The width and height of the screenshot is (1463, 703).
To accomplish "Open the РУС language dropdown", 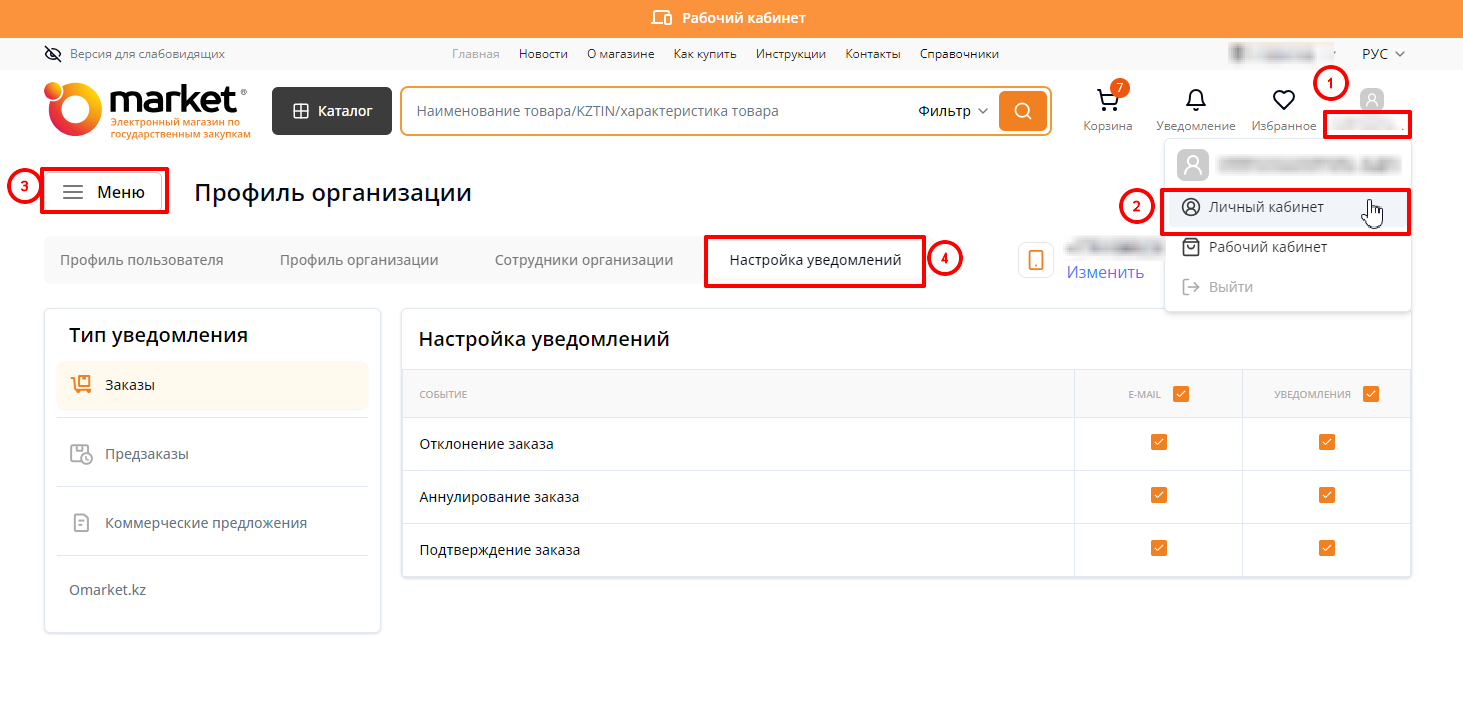I will 1383,54.
